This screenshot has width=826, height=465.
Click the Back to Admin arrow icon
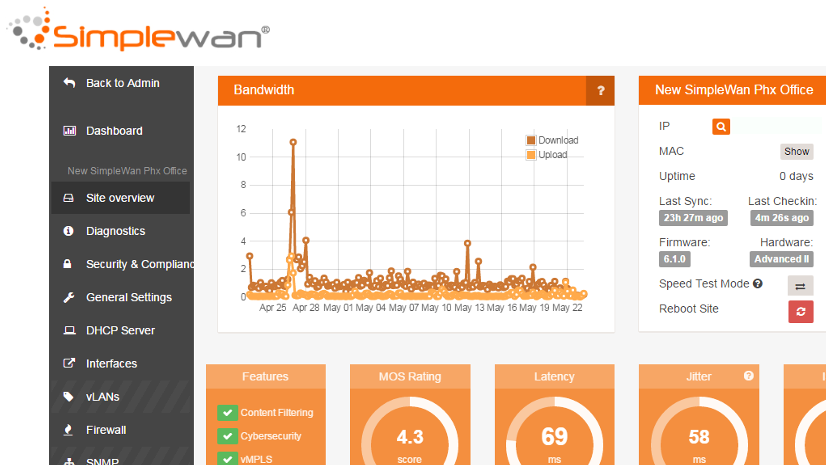69,83
